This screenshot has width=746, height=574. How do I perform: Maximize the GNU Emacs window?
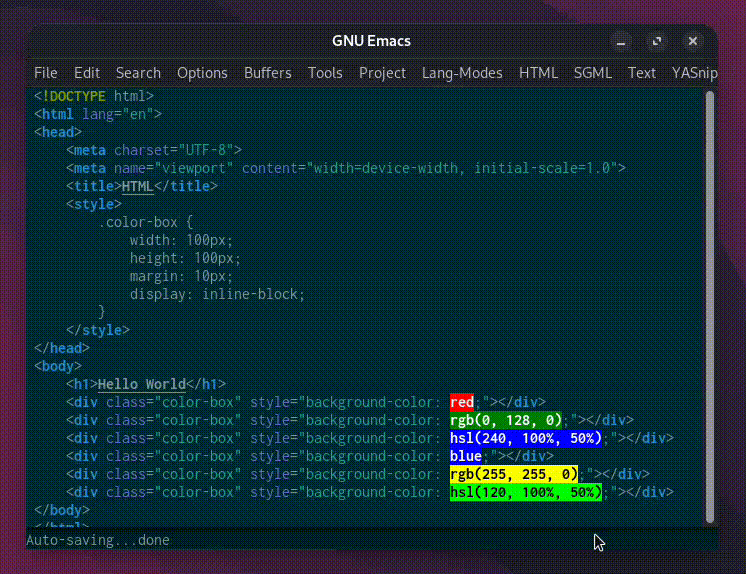(x=657, y=42)
